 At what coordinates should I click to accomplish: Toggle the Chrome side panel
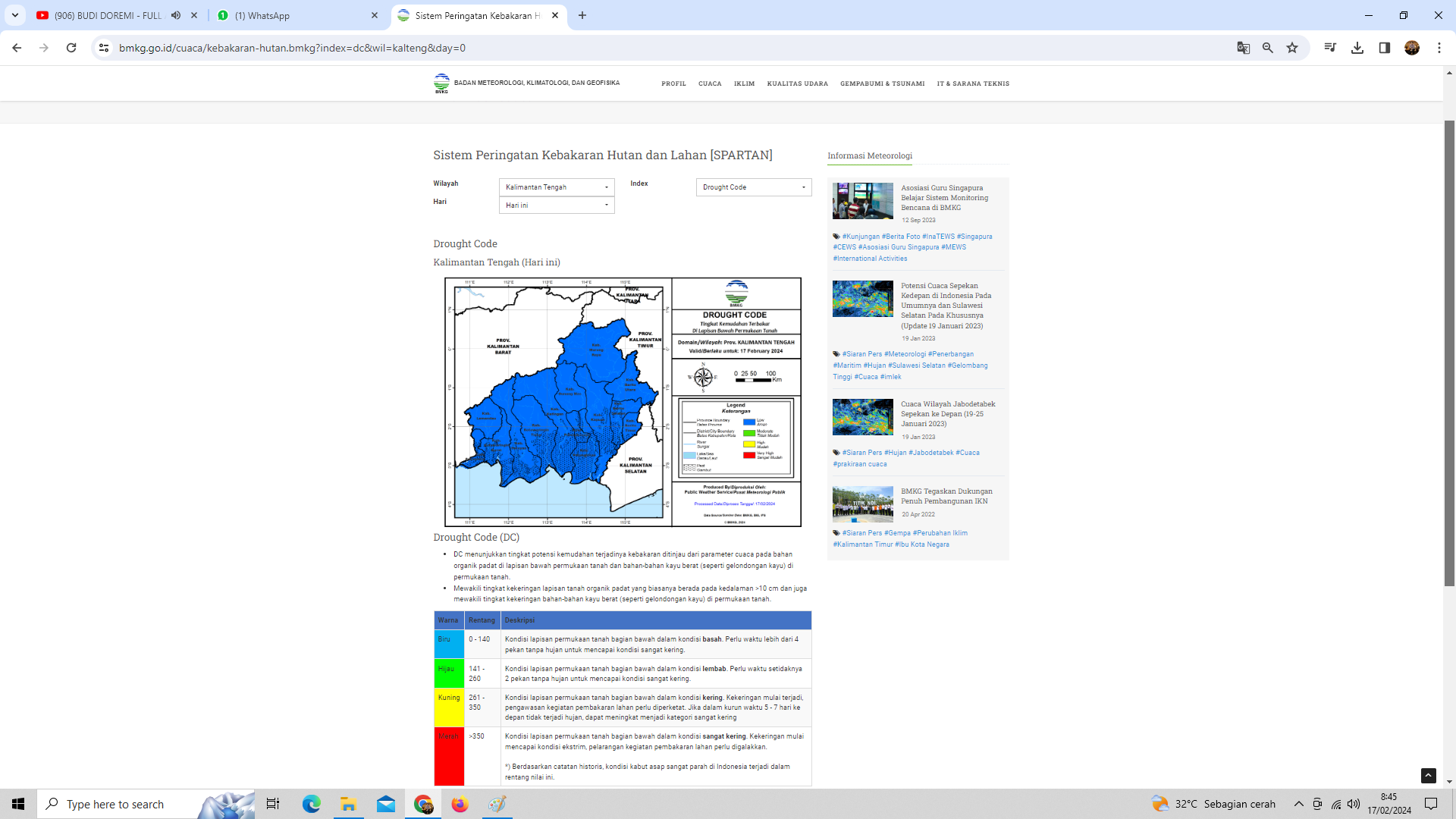pyautogui.click(x=1385, y=48)
